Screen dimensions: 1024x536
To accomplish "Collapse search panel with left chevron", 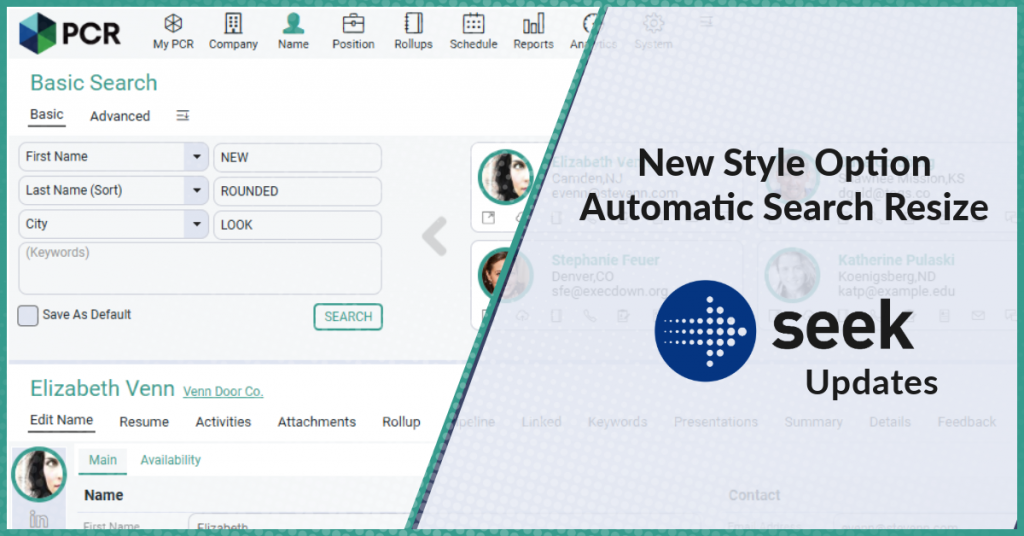I will 434,236.
